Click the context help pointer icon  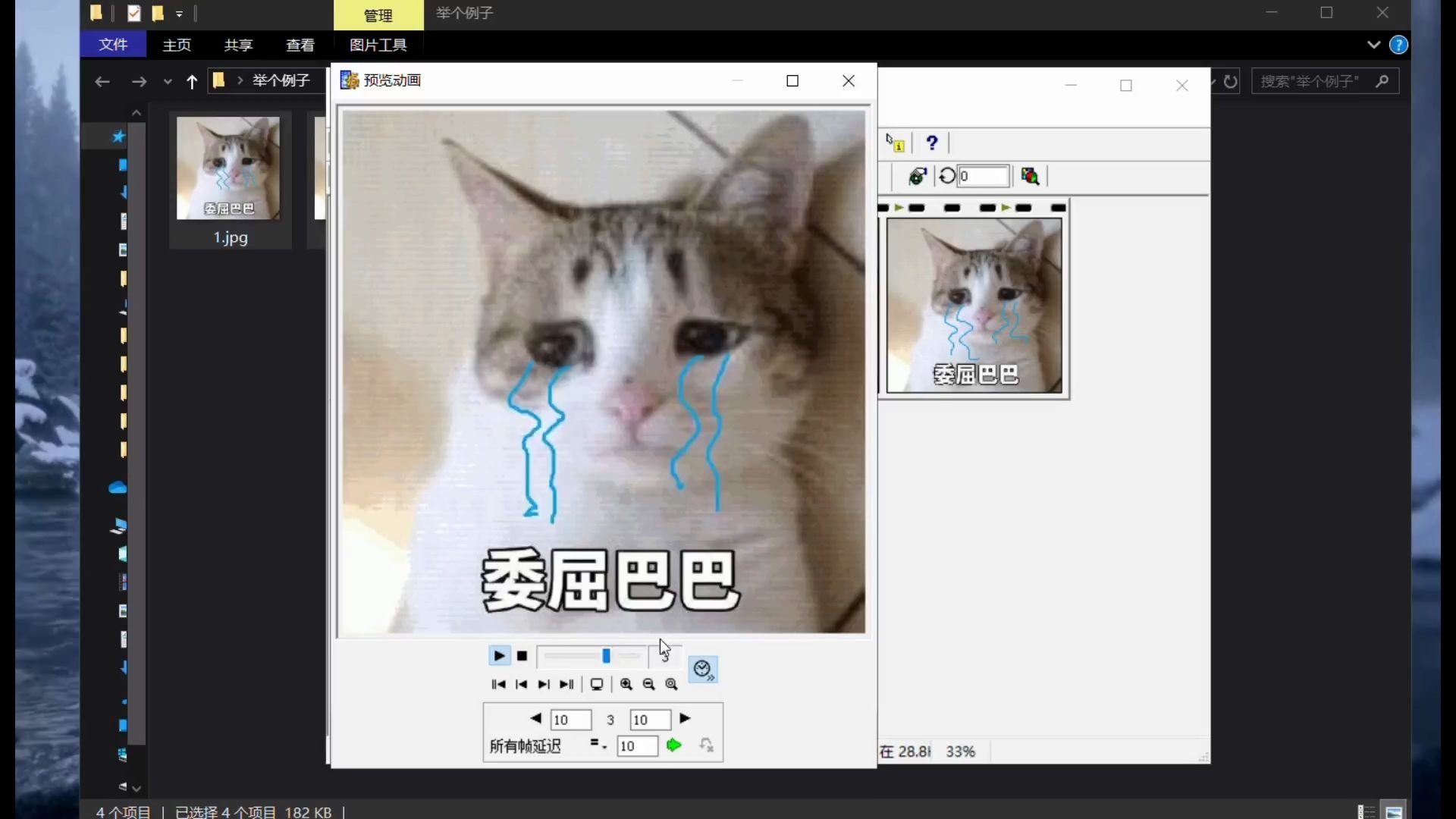(896, 143)
